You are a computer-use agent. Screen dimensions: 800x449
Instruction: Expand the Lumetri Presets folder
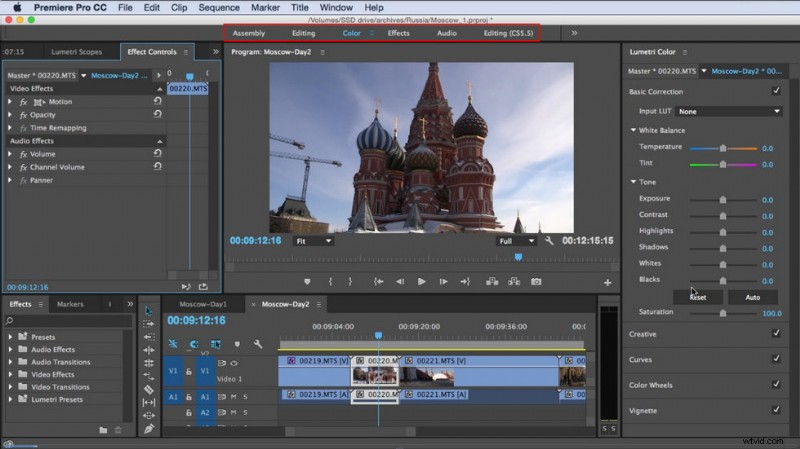[x=10, y=399]
